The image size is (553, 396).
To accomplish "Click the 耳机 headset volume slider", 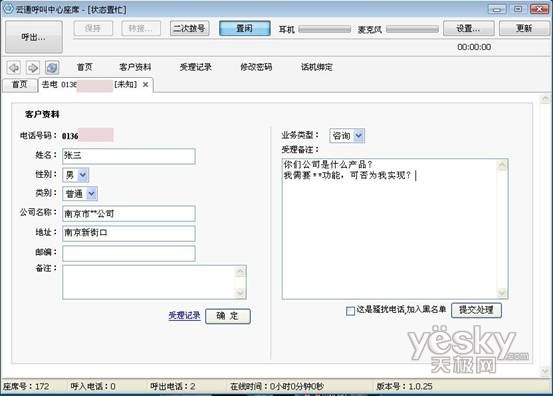I will click(324, 29).
